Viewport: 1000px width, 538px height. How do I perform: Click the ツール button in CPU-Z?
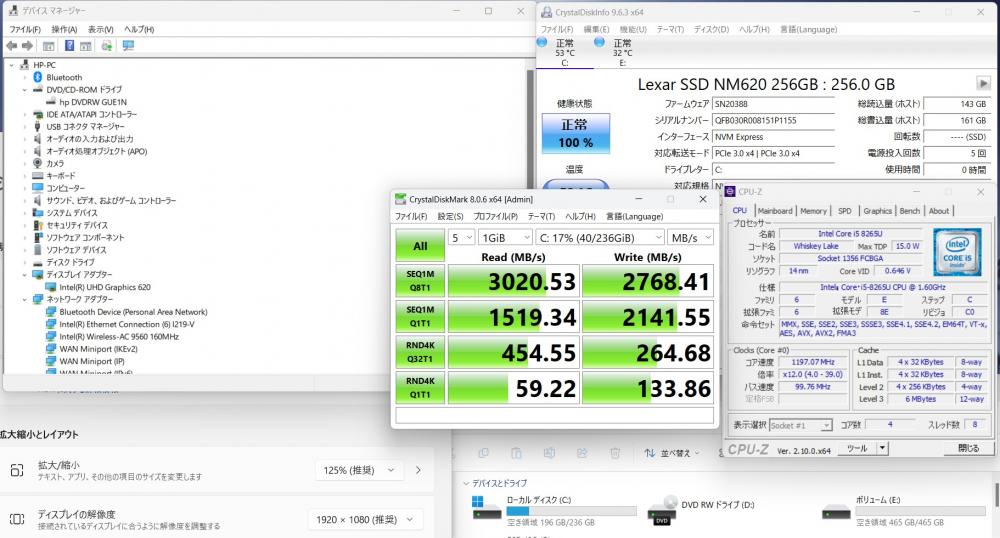tap(858, 448)
